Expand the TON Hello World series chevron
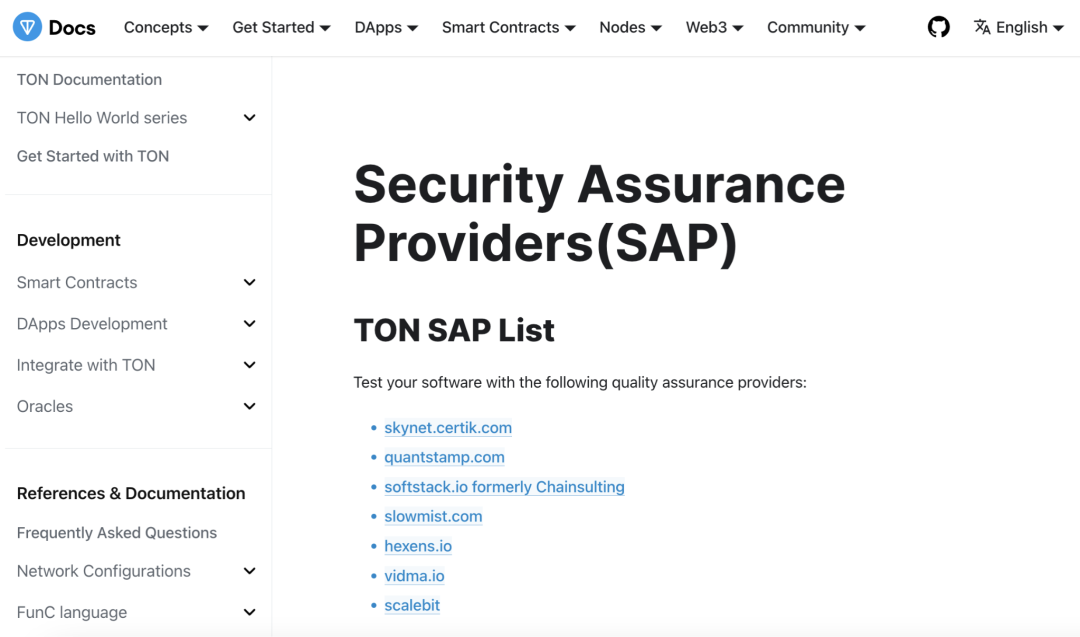The height and width of the screenshot is (637, 1080). 249,117
